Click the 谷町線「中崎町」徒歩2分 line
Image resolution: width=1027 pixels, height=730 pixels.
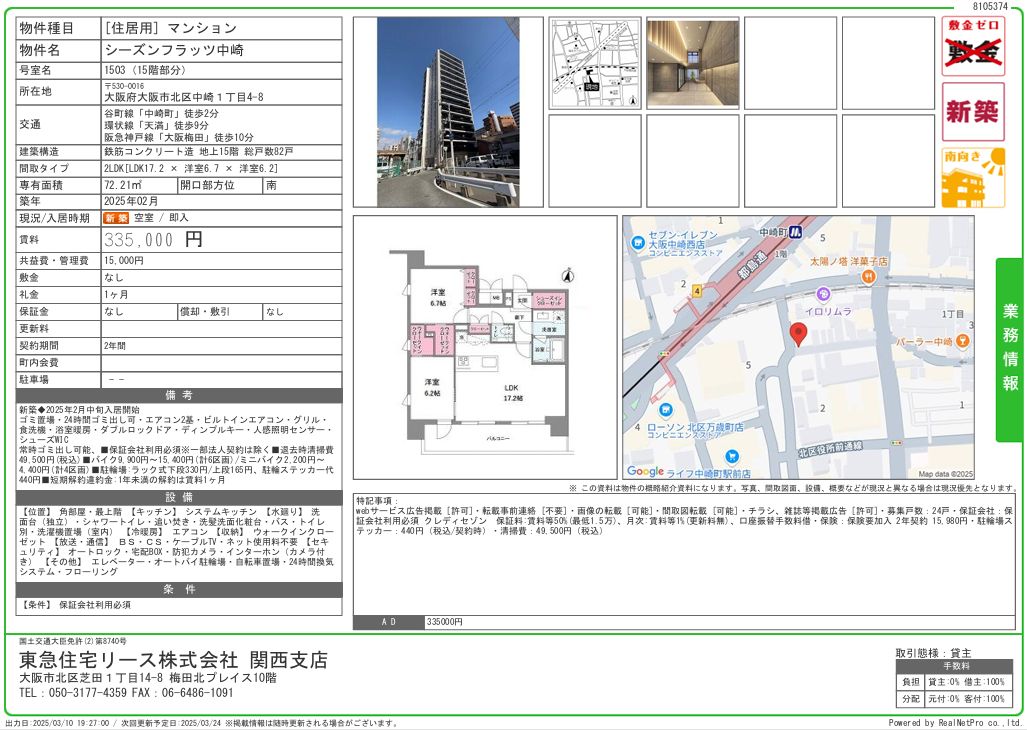click(x=161, y=113)
